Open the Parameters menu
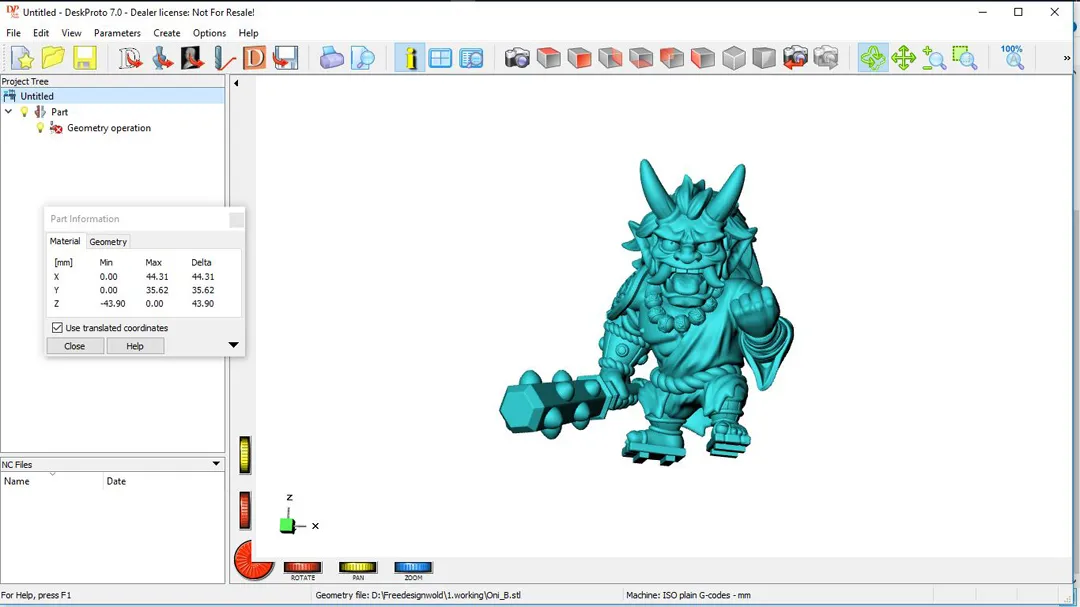Image resolution: width=1080 pixels, height=607 pixels. [x=117, y=32]
